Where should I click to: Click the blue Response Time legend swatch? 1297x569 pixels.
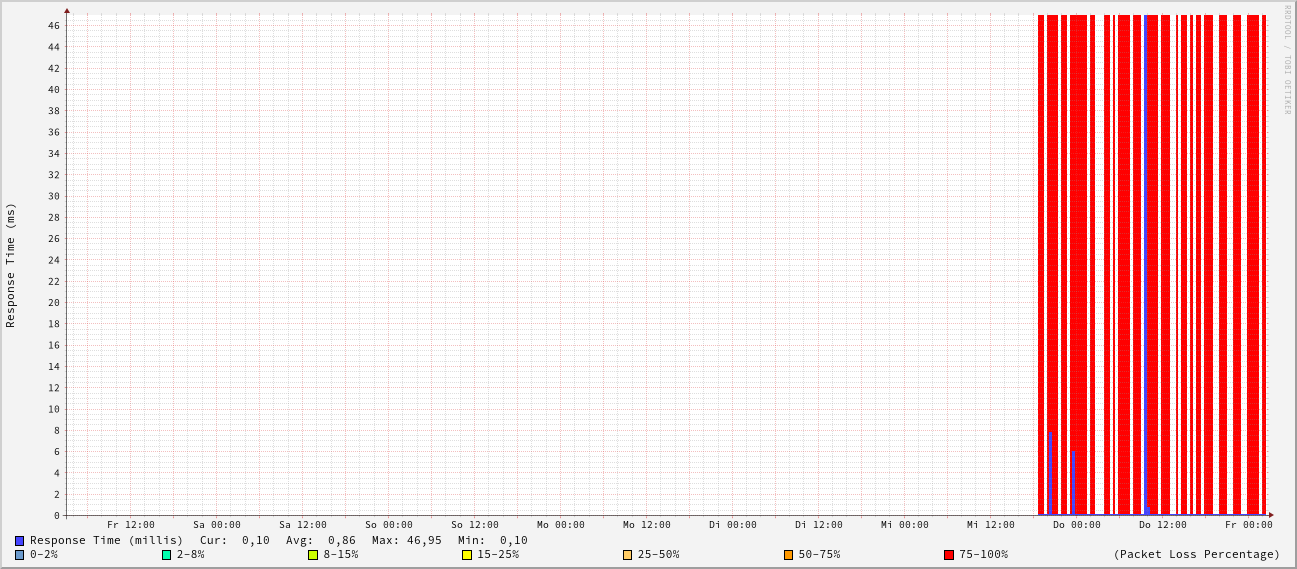coord(19,541)
